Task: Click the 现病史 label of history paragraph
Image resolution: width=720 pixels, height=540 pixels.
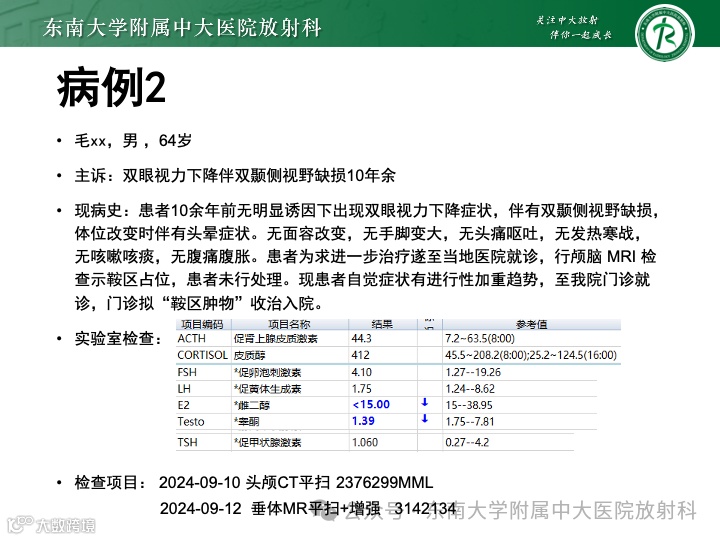Action: 98,211
